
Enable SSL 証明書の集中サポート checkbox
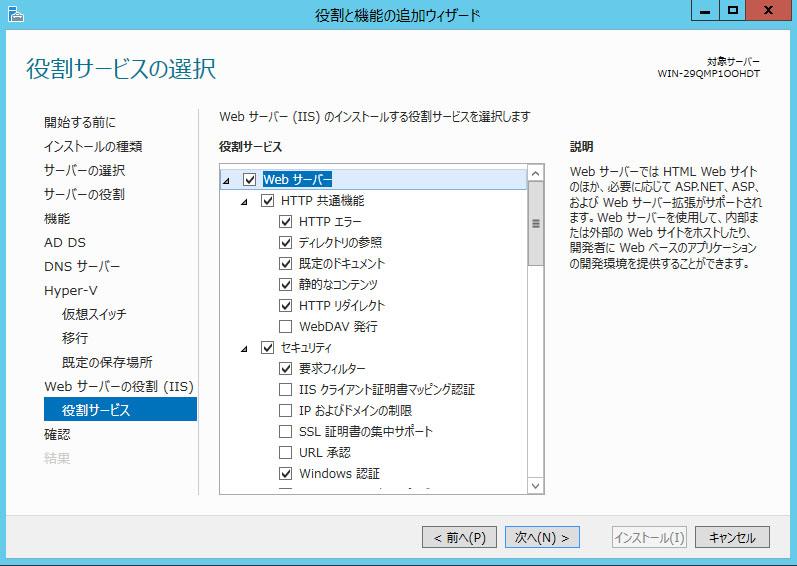coord(286,431)
